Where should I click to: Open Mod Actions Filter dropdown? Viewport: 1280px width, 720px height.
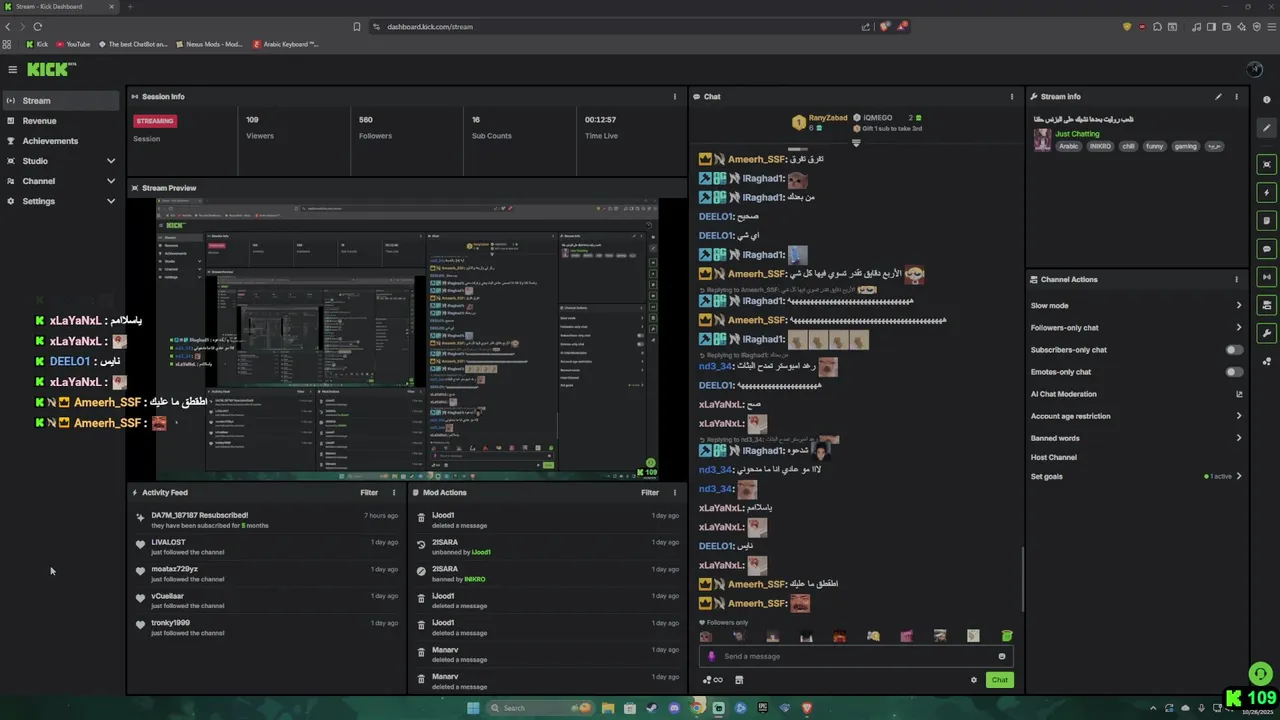click(x=650, y=493)
